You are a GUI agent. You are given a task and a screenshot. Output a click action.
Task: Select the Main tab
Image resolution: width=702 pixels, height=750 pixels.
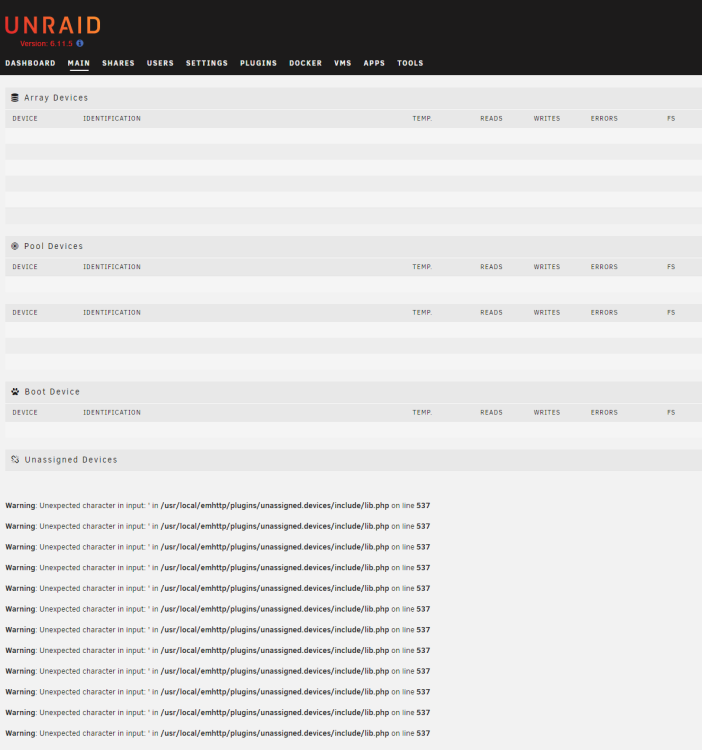tap(79, 63)
